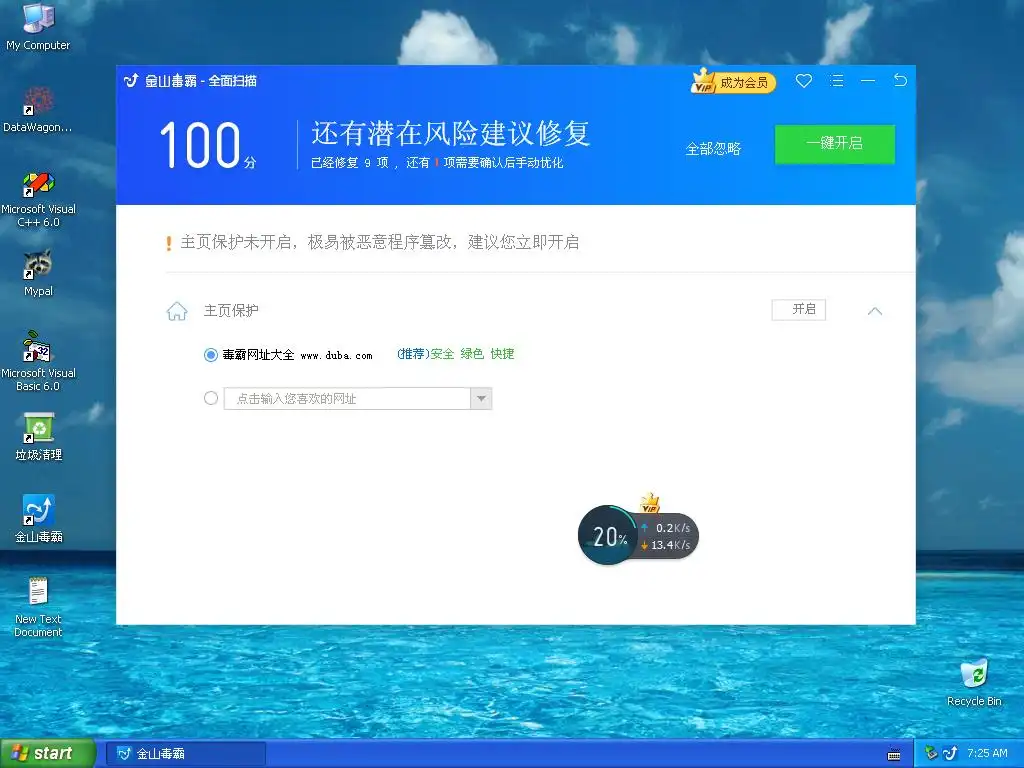Click the 主页保护 section title
This screenshot has width=1024, height=768.
[231, 310]
